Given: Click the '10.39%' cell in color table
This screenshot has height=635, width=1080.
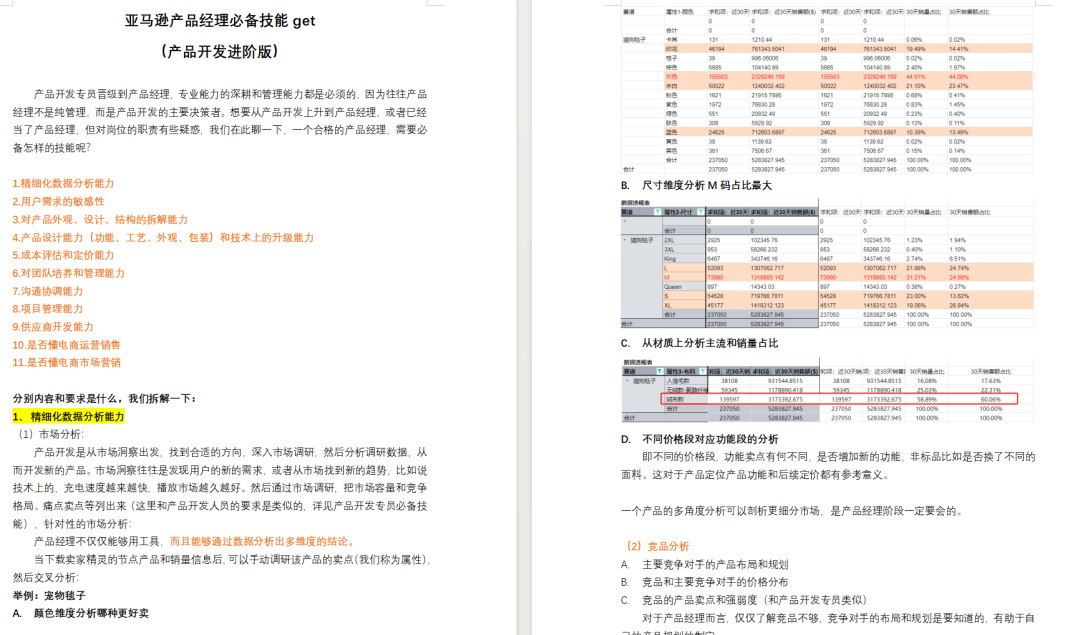Looking at the screenshot, I should (915, 132).
